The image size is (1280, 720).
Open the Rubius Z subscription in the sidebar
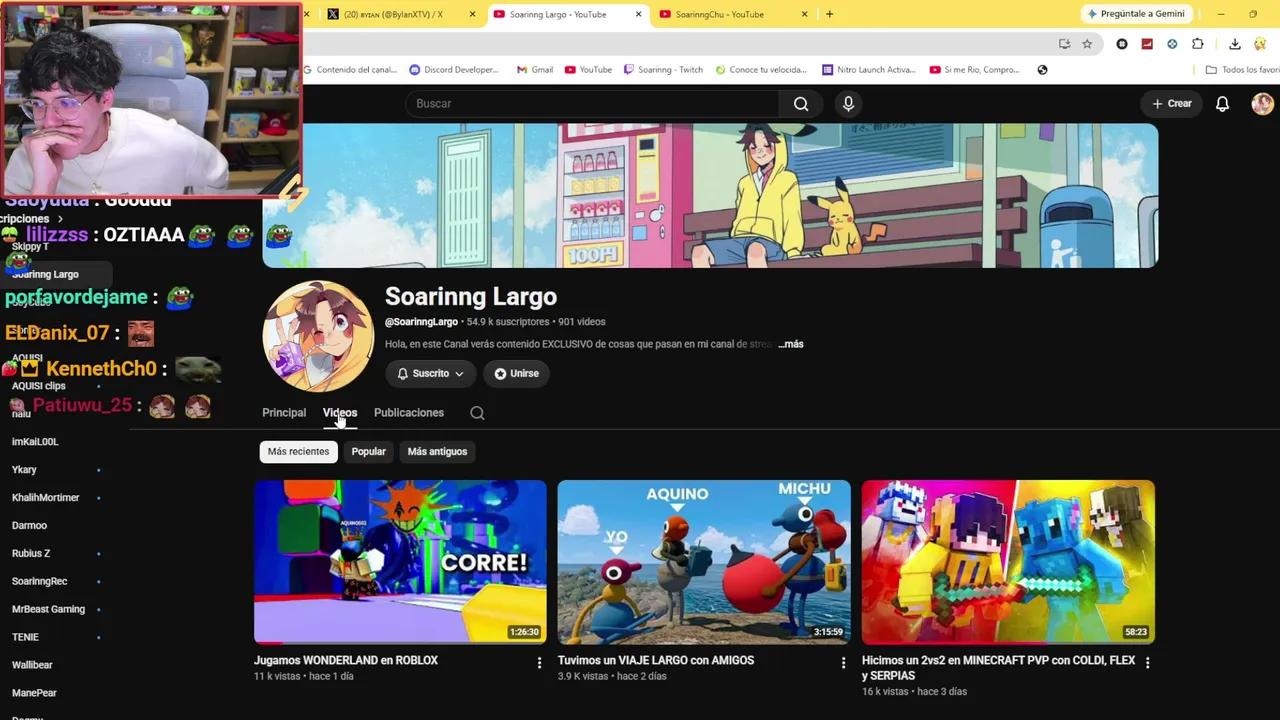coord(31,553)
